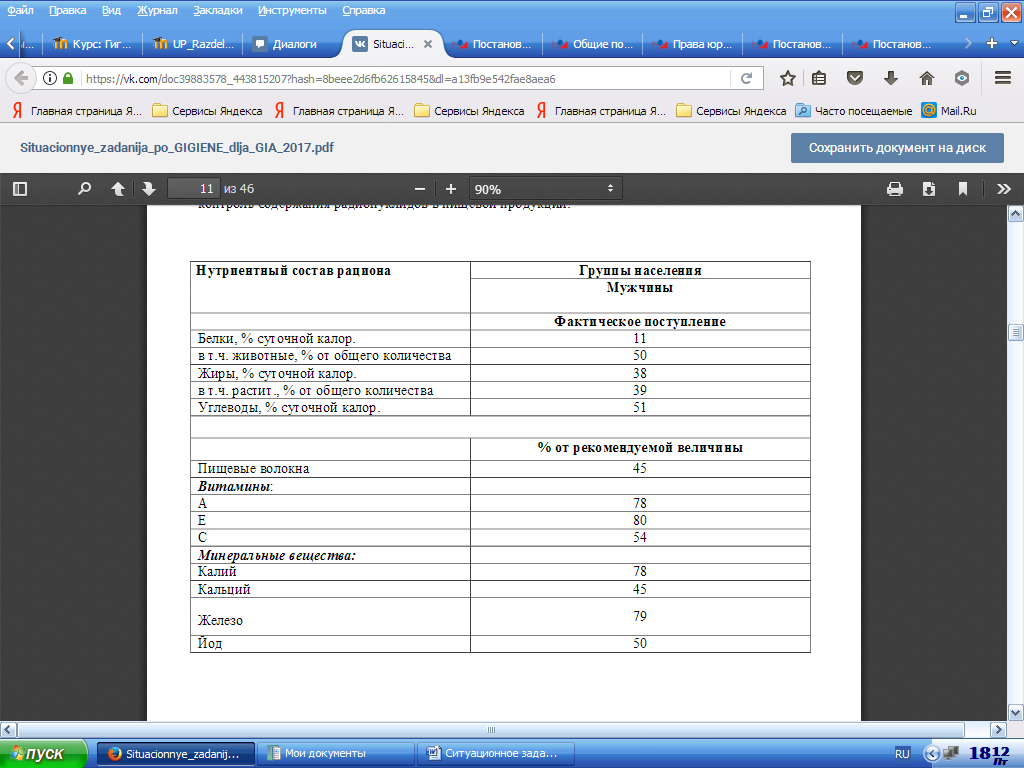Viewport: 1024px width, 768px height.
Task: Download the PDF file
Action: point(929,189)
